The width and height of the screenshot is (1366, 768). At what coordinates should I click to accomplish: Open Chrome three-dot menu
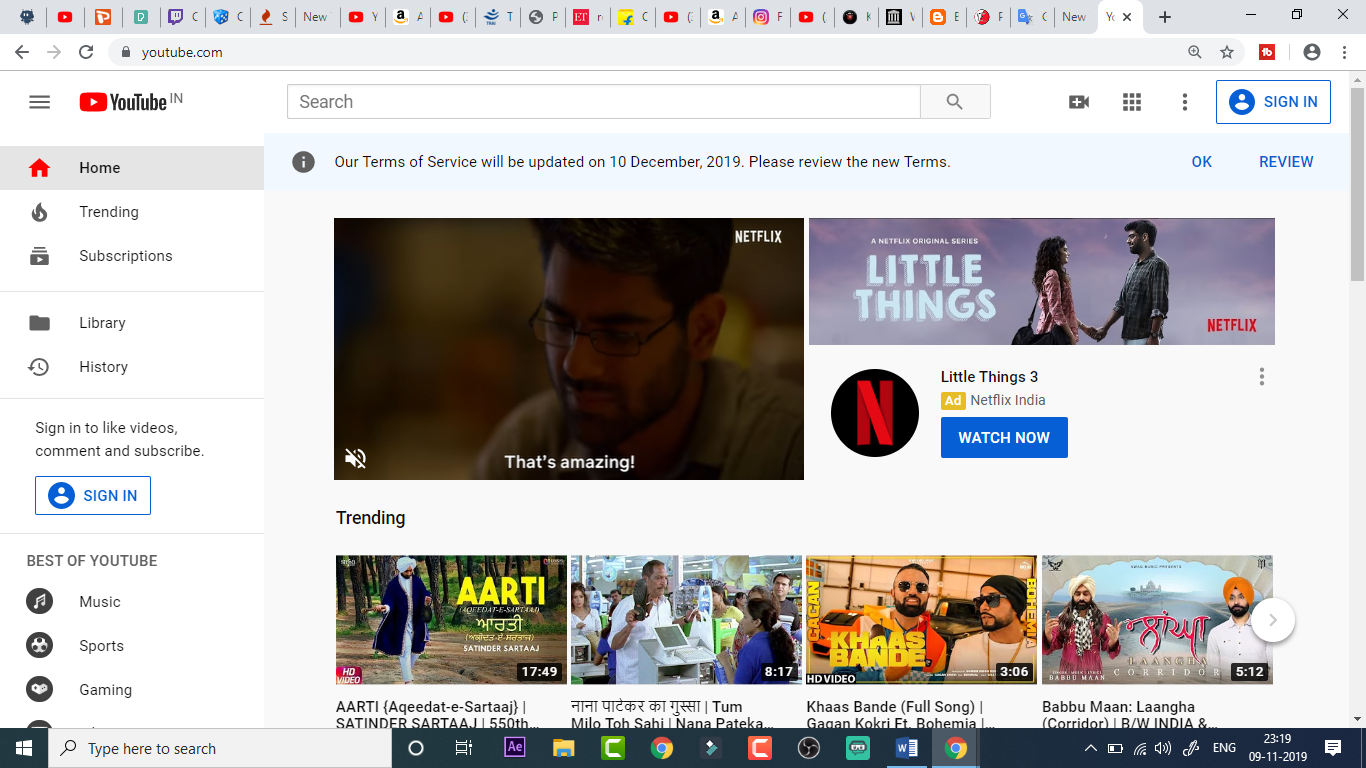(1345, 52)
